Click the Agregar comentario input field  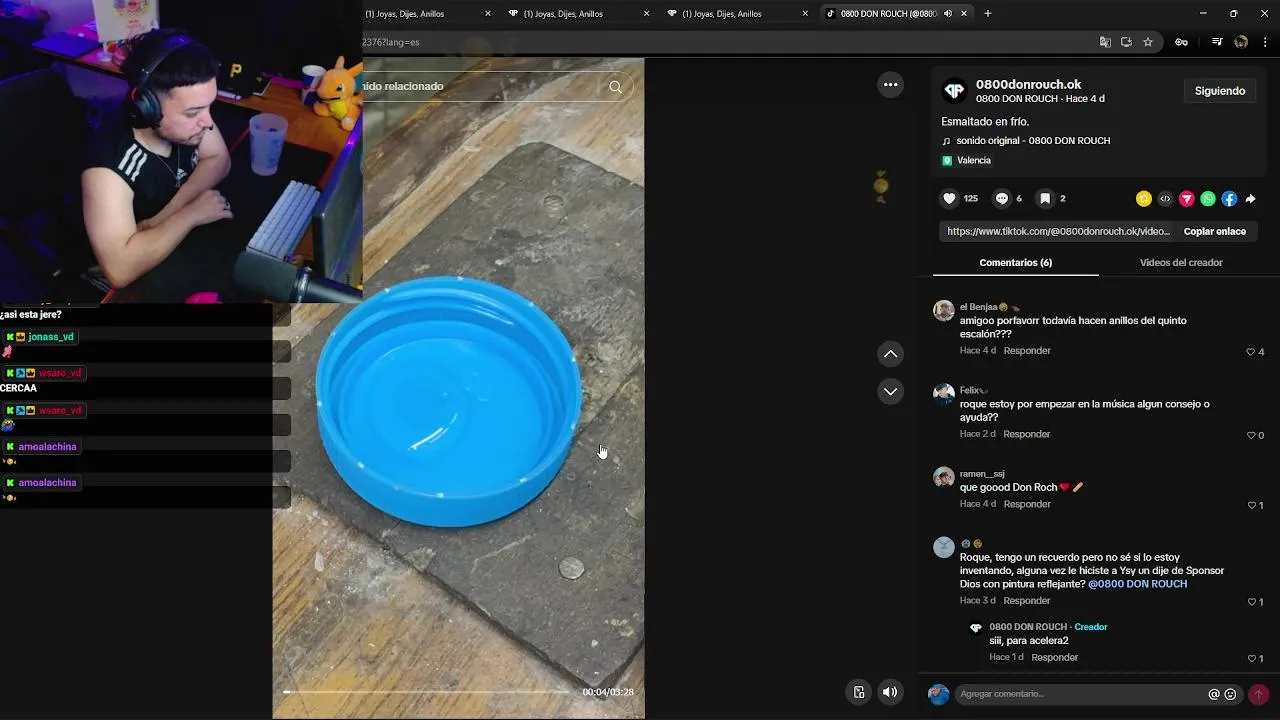pos(1080,694)
